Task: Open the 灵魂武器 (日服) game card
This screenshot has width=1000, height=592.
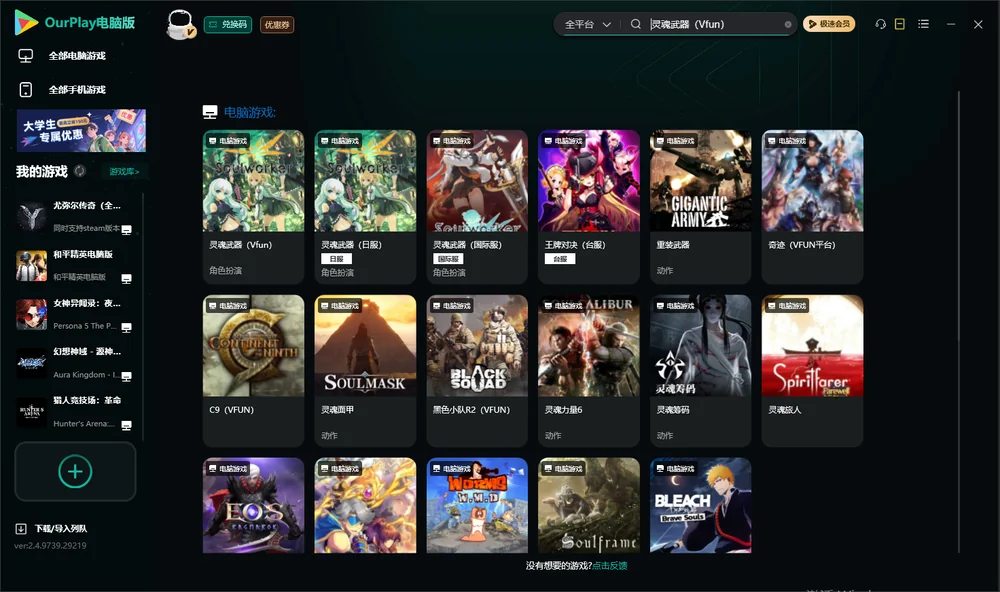Action: pos(365,207)
